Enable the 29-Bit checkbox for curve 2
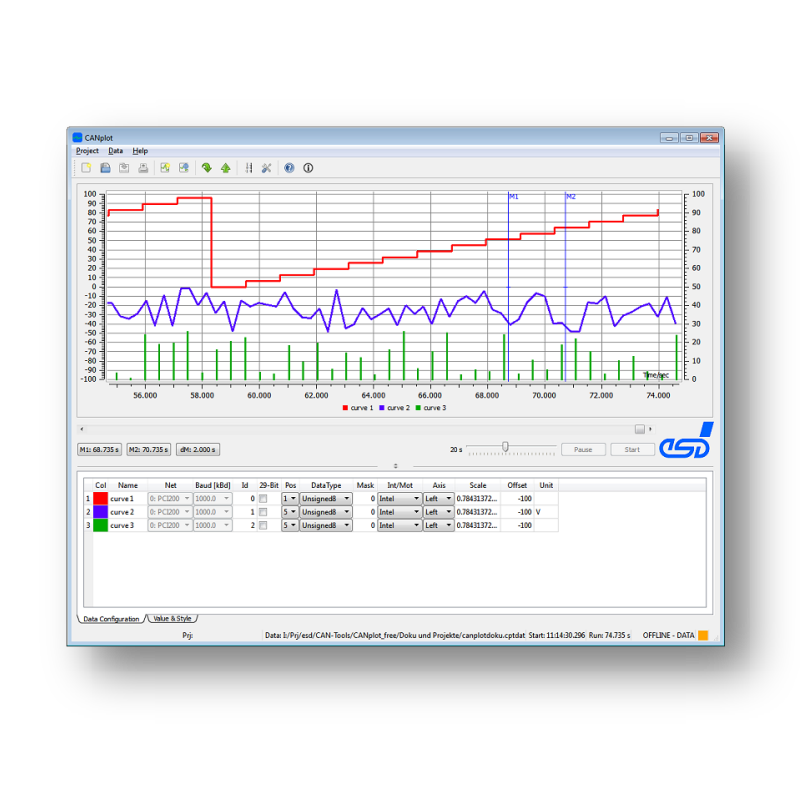 coord(263,512)
